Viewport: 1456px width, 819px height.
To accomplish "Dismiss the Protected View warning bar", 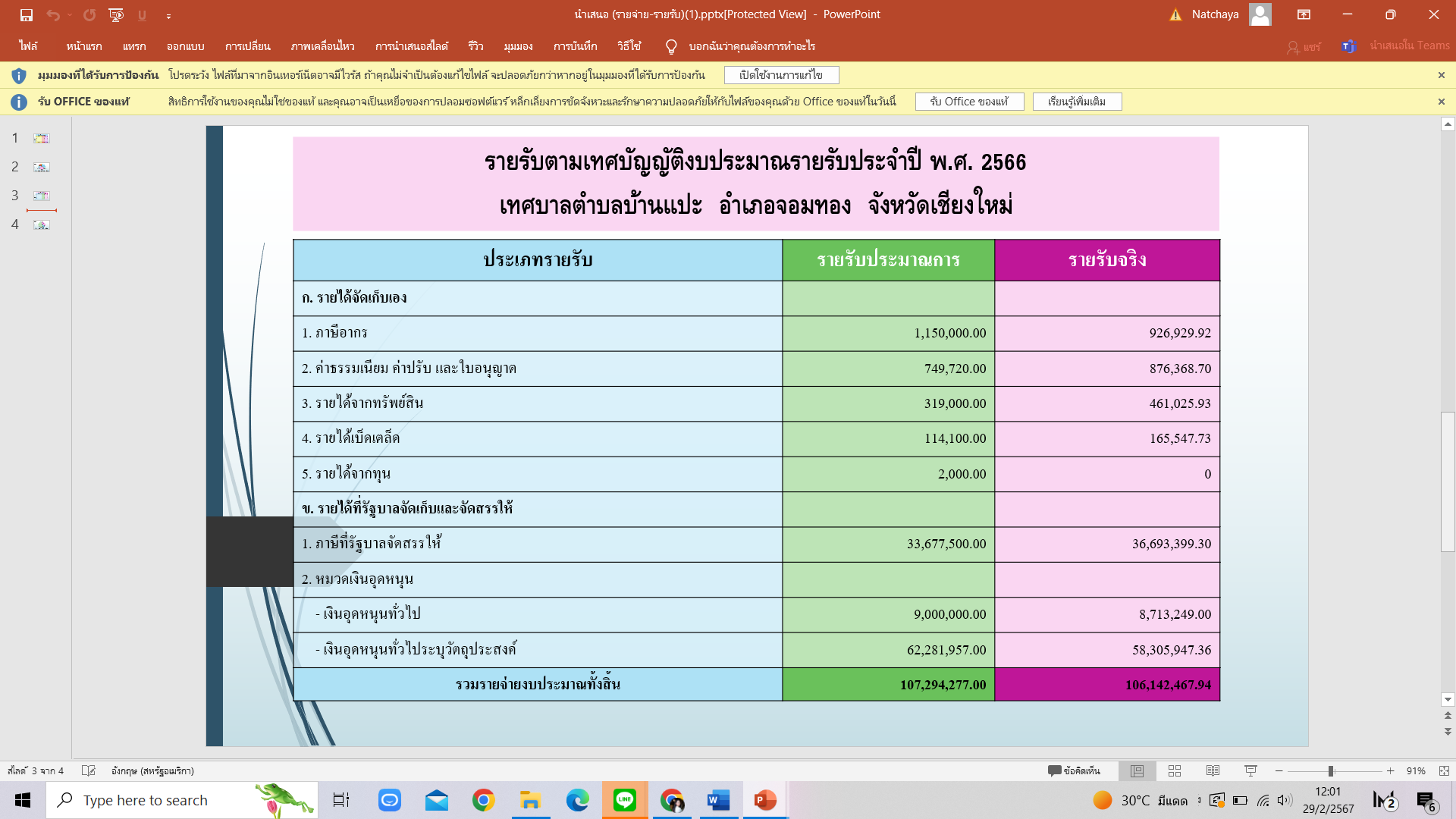I will point(1441,75).
